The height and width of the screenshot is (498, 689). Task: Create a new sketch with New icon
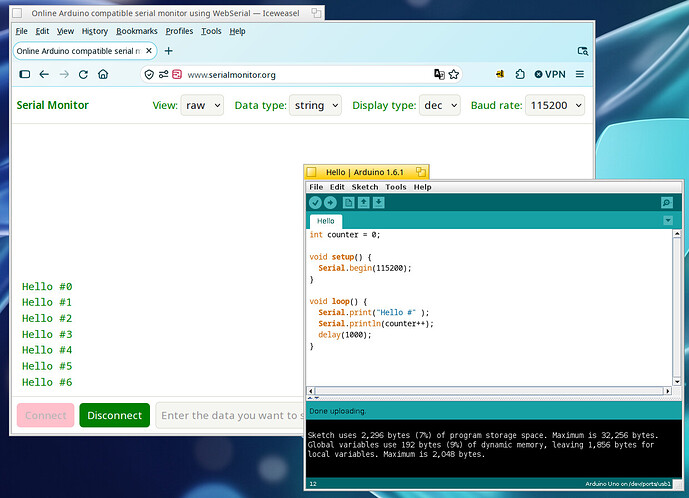(x=348, y=203)
